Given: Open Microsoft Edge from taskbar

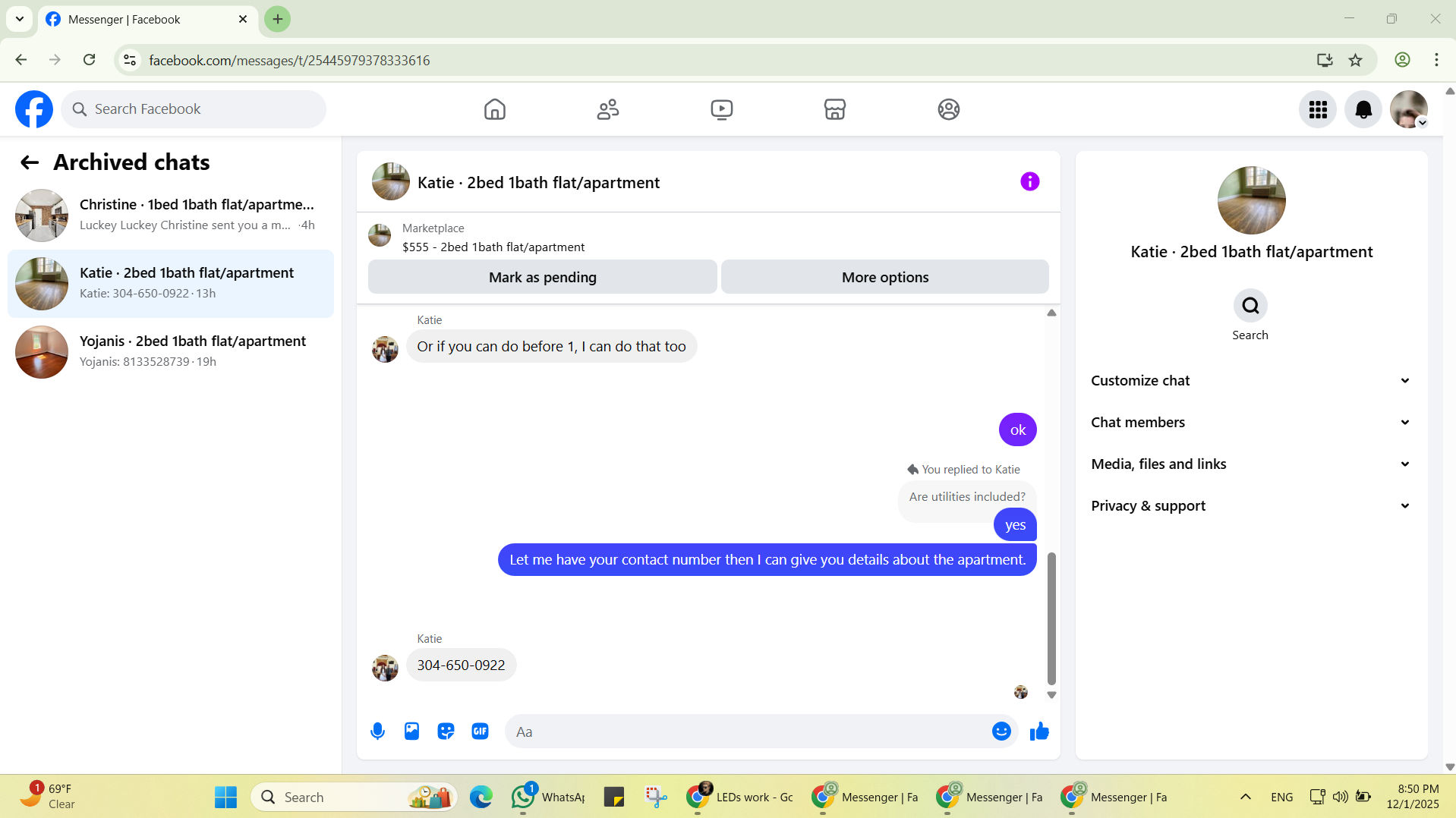Looking at the screenshot, I should coord(481,797).
